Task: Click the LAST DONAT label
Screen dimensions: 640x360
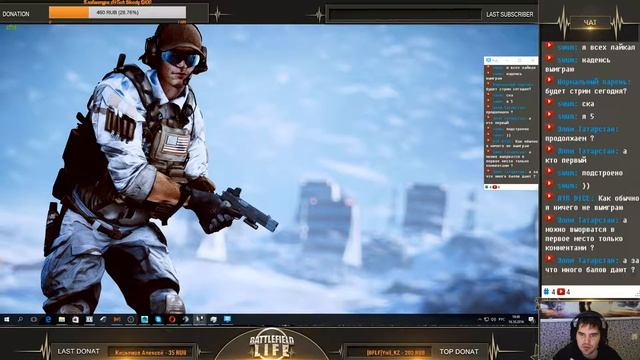Action: (78, 351)
